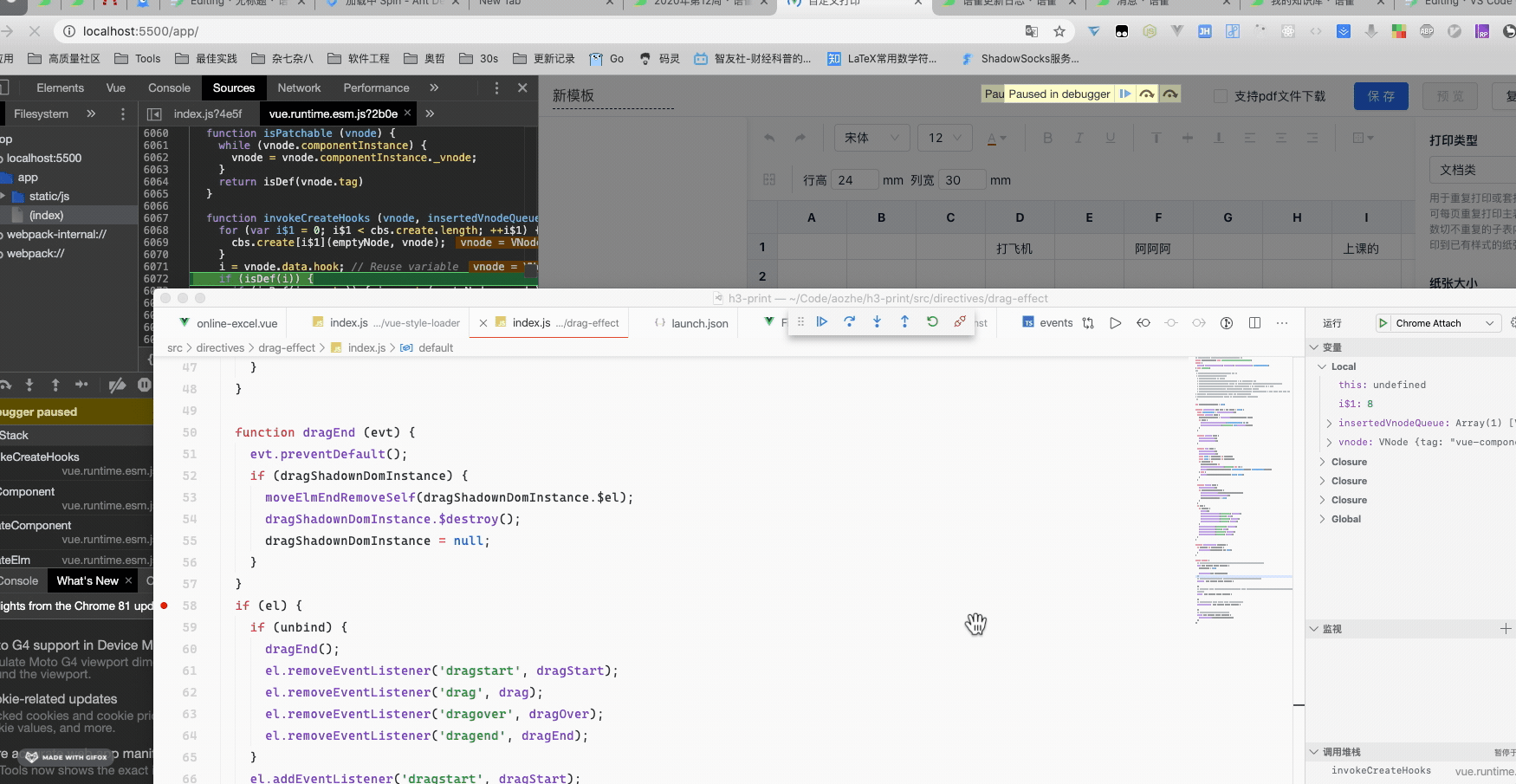The image size is (1516, 784).
Task: Click the 预览 button
Action: tap(1450, 96)
